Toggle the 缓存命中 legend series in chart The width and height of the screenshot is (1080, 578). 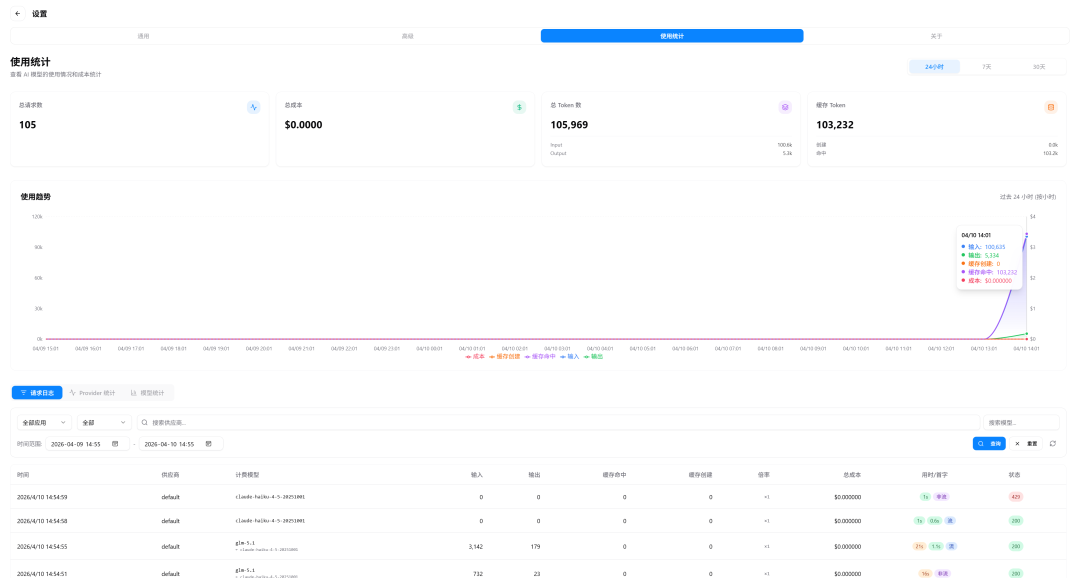click(x=540, y=356)
